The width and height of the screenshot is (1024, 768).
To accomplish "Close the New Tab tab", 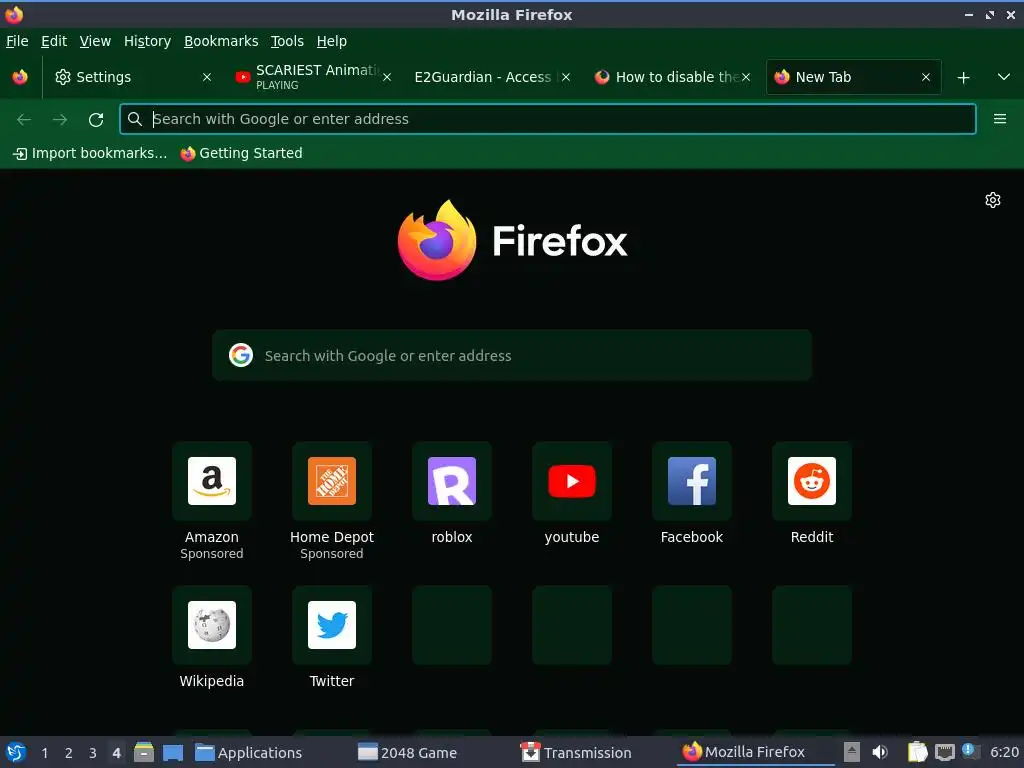I will 925,77.
